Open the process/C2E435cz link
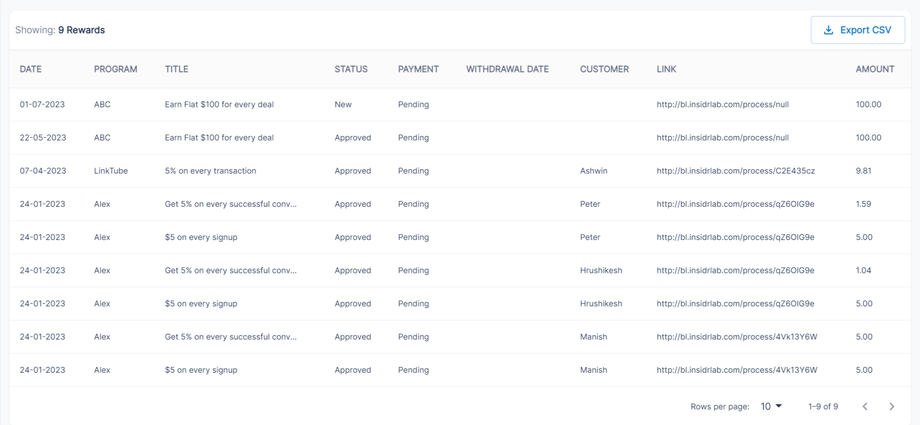This screenshot has height=425, width=920. coord(735,171)
